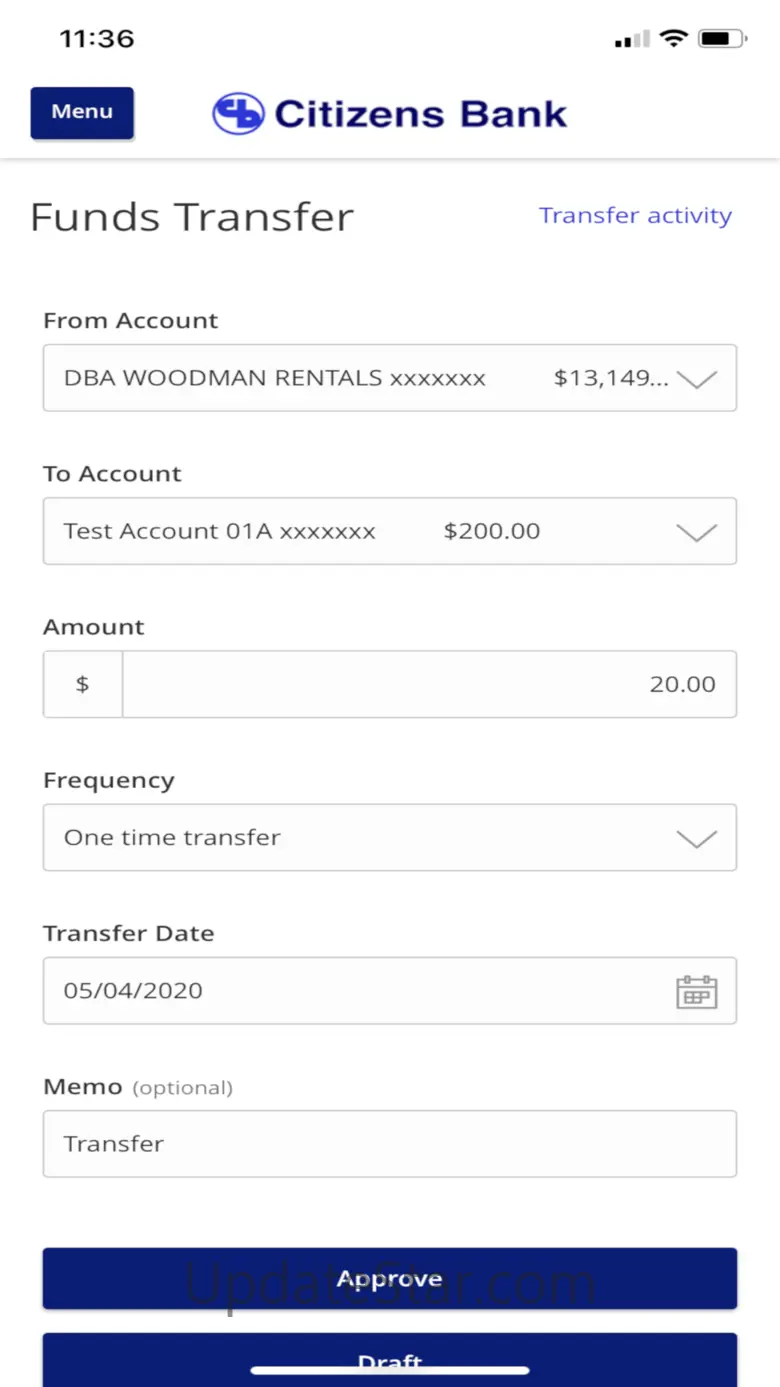
Task: Open the Transfer activity link
Action: (x=635, y=216)
